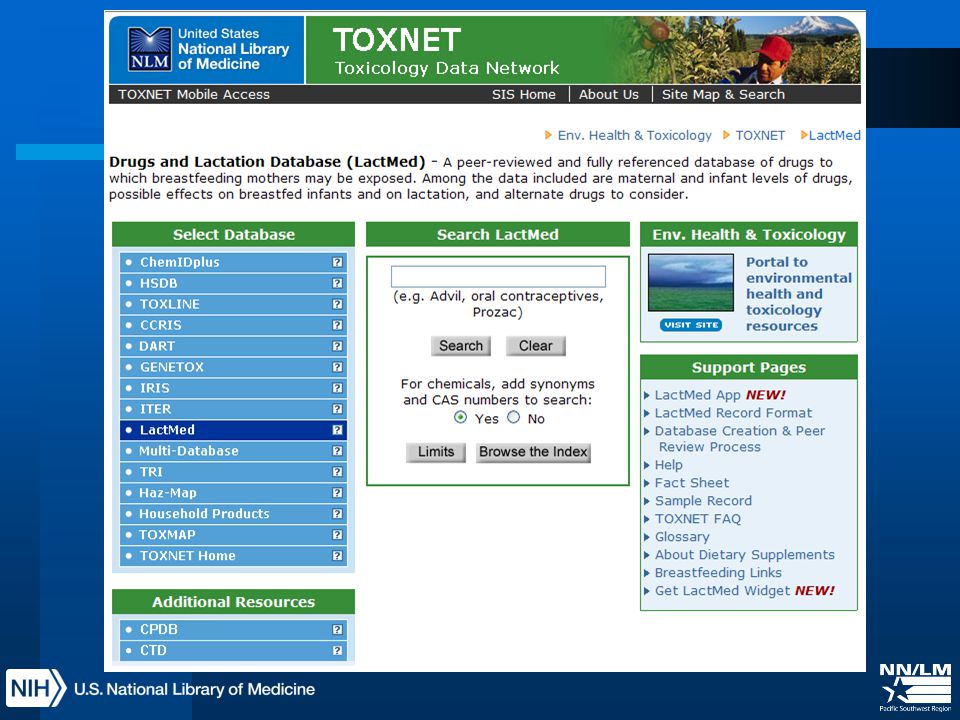Screen dimensions: 960x720
Task: Open help icon for ITER
Action: tap(337, 409)
